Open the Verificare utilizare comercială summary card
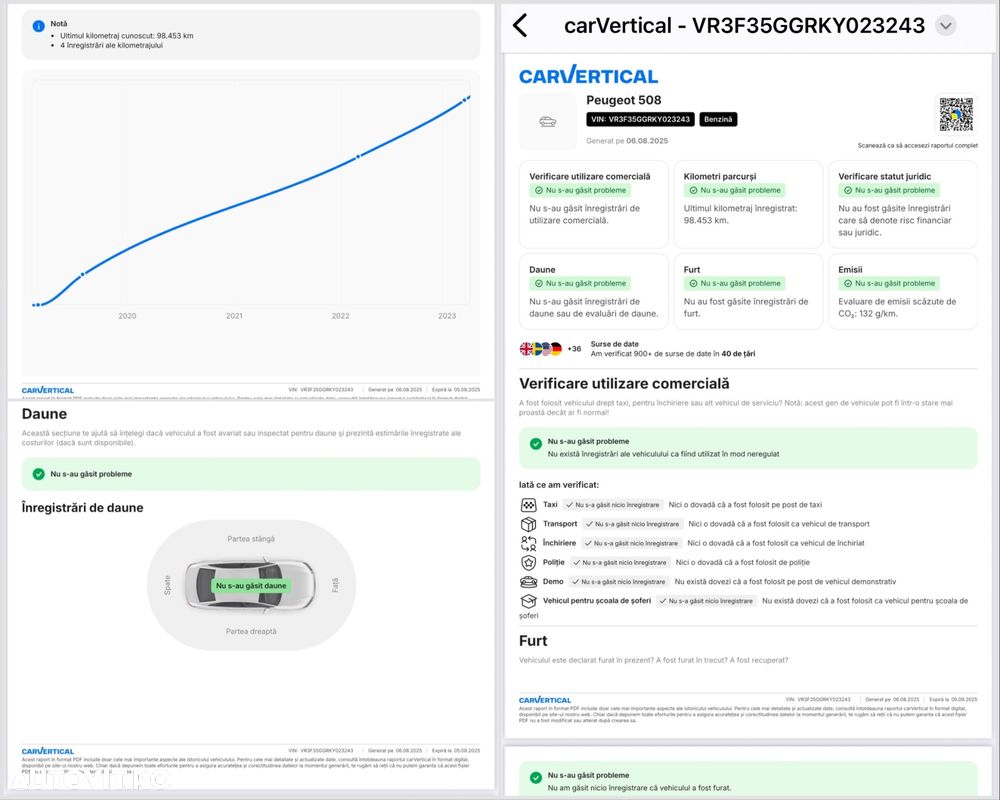Image resolution: width=1000 pixels, height=800 pixels. pos(594,204)
